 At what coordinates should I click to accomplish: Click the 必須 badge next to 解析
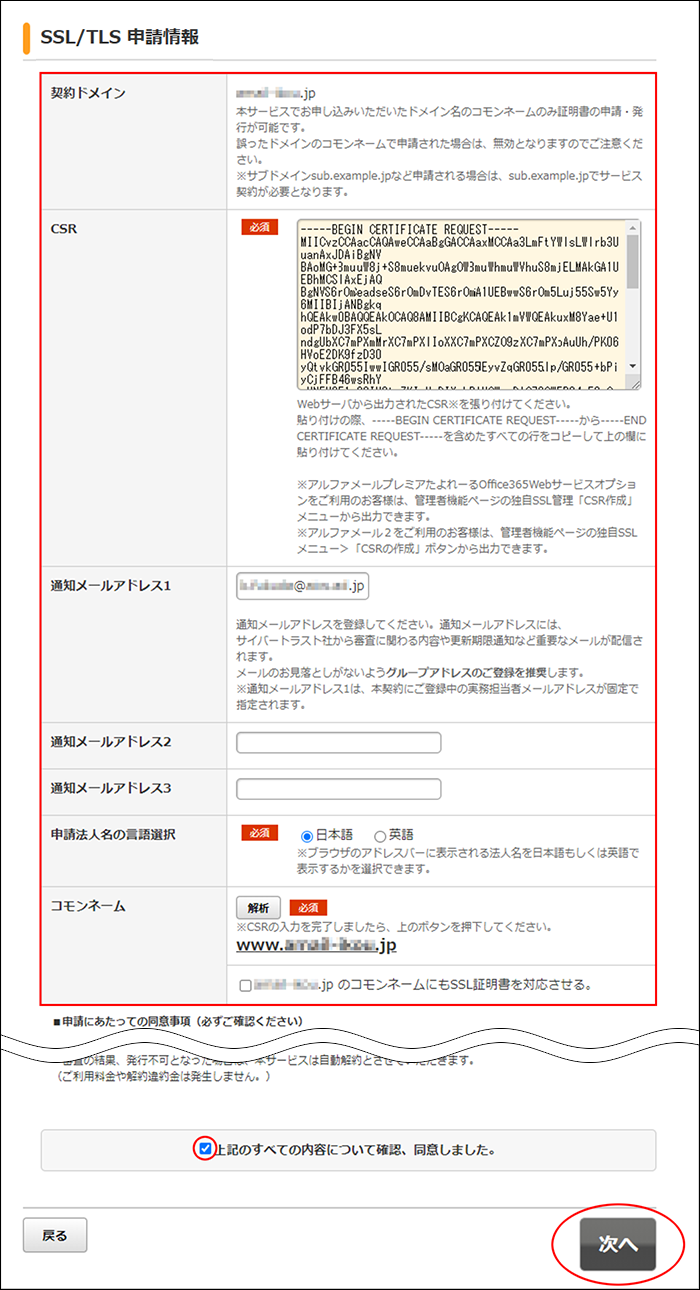pyautogui.click(x=308, y=908)
